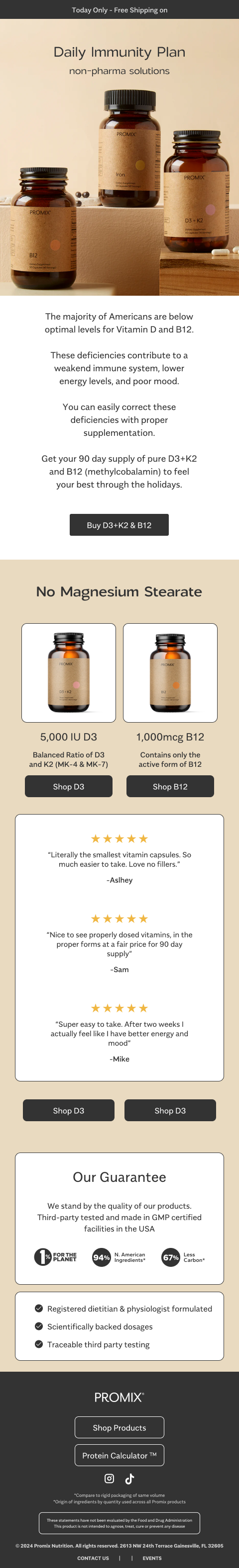The image size is (239, 1568).
Task: Click the 1% For The Planet badge
Action: [x=55, y=1256]
